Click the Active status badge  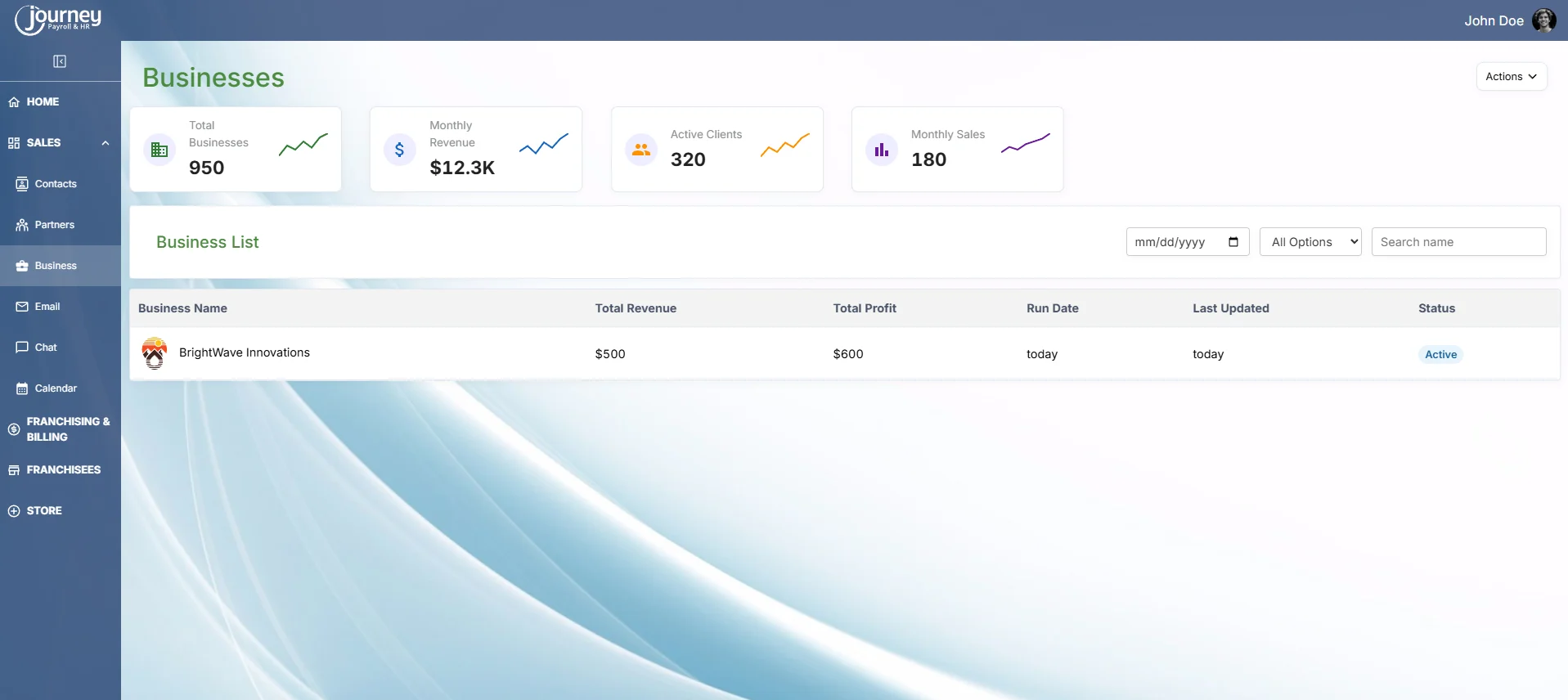click(x=1440, y=354)
